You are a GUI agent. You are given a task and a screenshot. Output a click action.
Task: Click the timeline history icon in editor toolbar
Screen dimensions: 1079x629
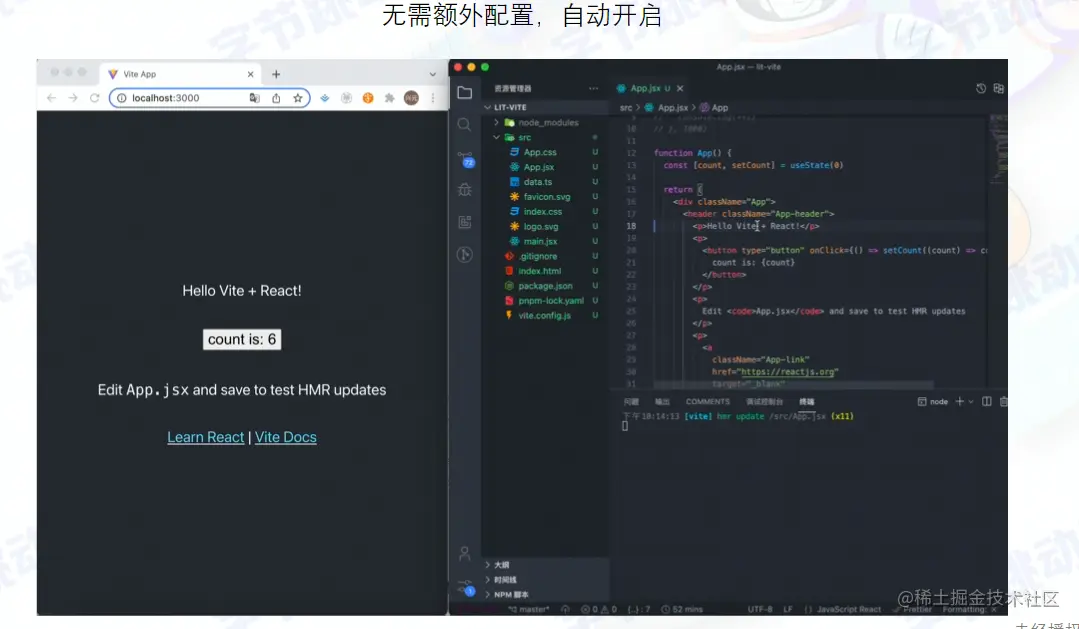tap(981, 88)
